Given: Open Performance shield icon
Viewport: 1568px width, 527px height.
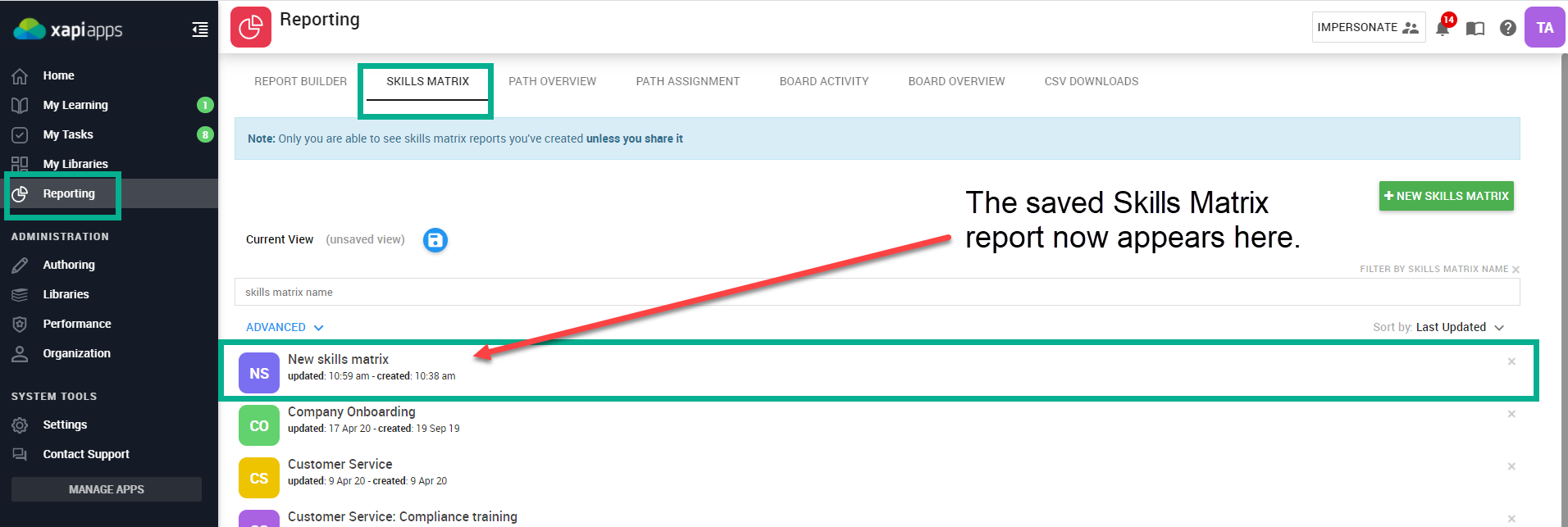Looking at the screenshot, I should (x=20, y=325).
